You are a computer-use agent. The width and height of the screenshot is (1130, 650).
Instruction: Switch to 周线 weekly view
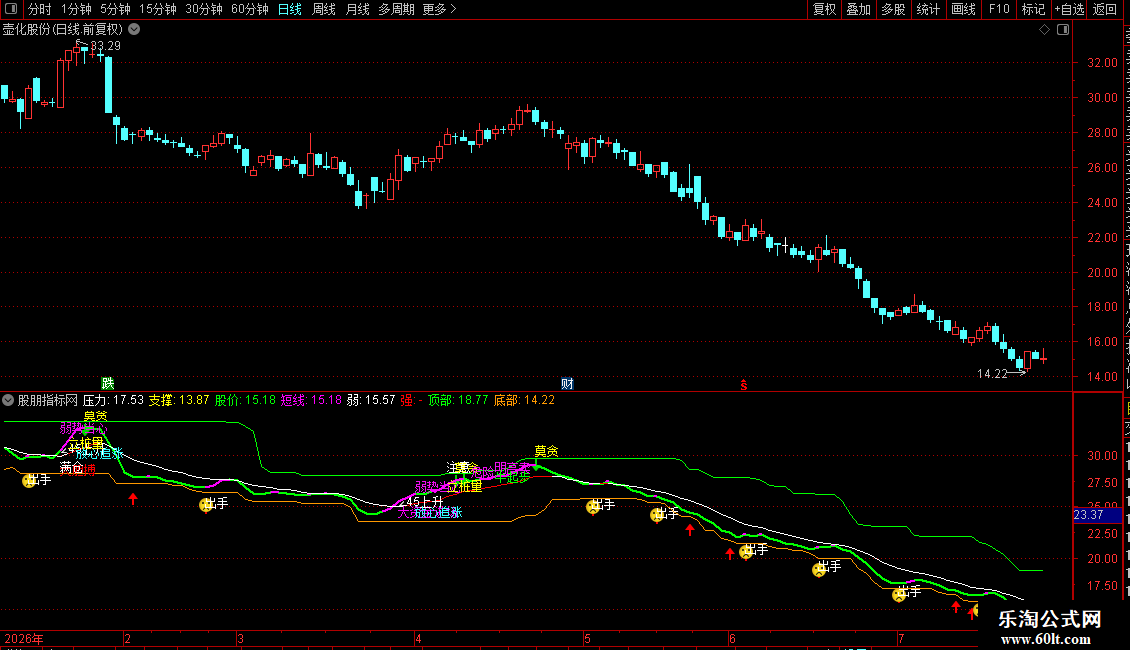click(324, 9)
